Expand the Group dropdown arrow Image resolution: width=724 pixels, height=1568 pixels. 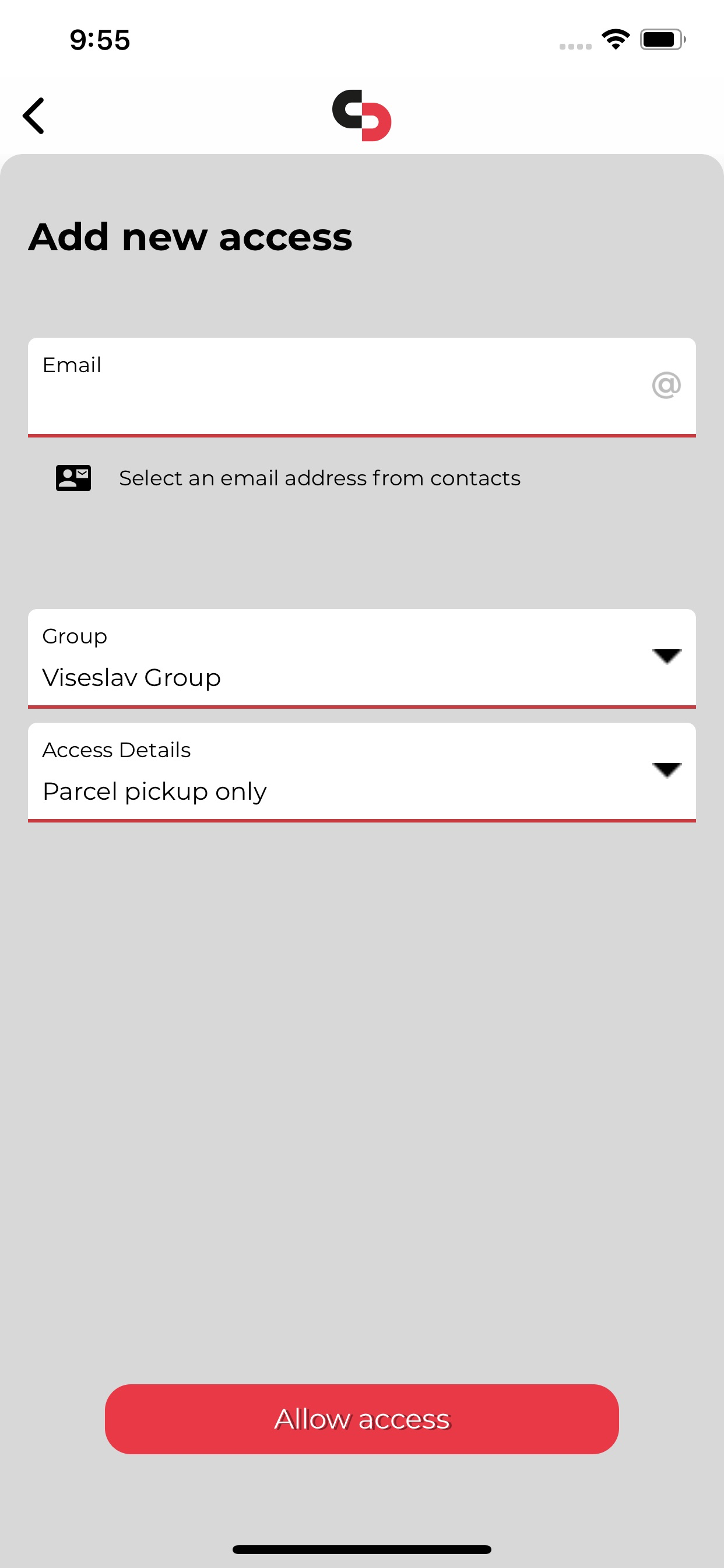click(x=666, y=656)
